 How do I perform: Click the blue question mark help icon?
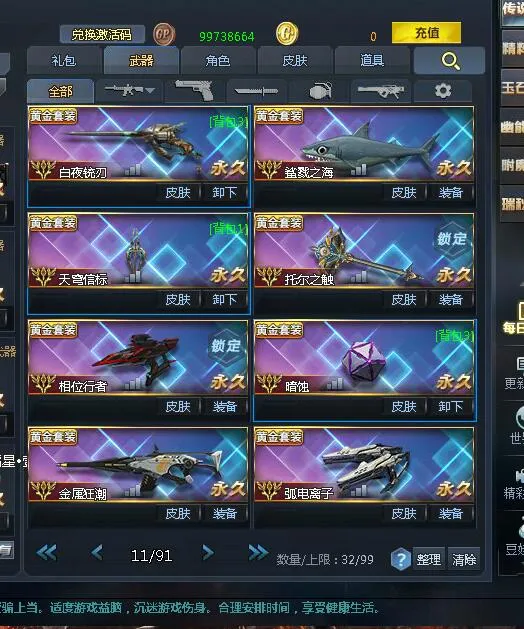pyautogui.click(x=400, y=558)
